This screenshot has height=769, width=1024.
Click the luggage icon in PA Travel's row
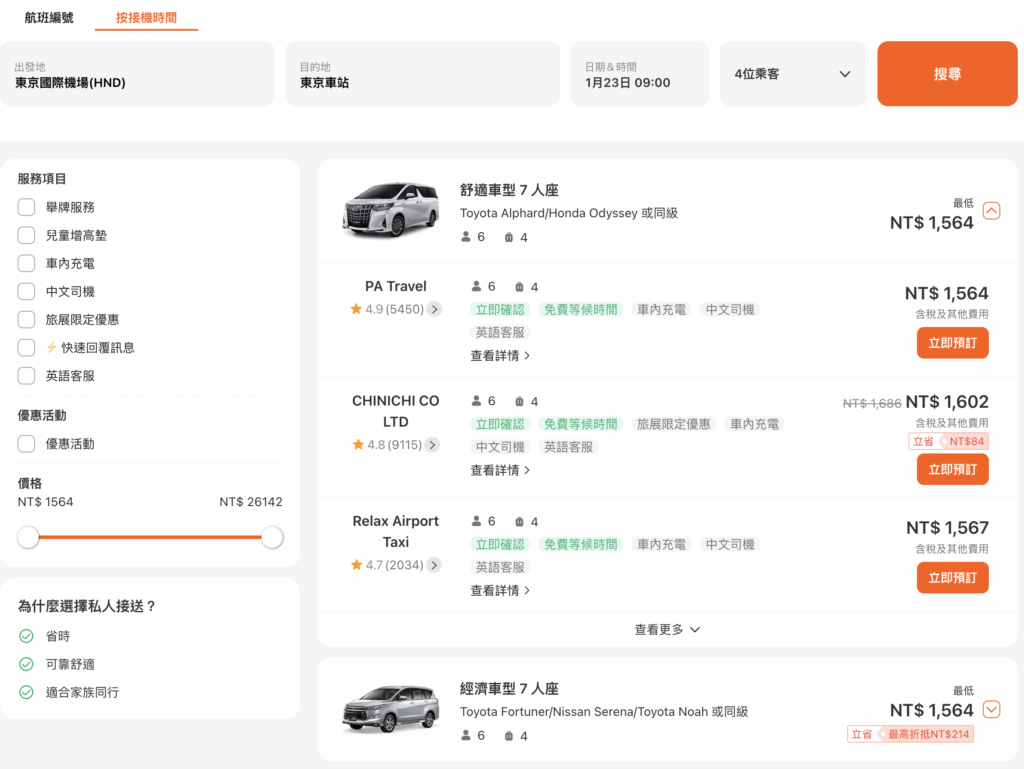(x=521, y=285)
